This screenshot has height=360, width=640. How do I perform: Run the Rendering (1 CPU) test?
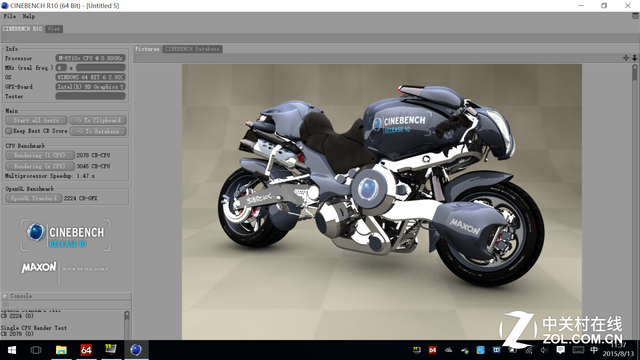[x=40, y=156]
